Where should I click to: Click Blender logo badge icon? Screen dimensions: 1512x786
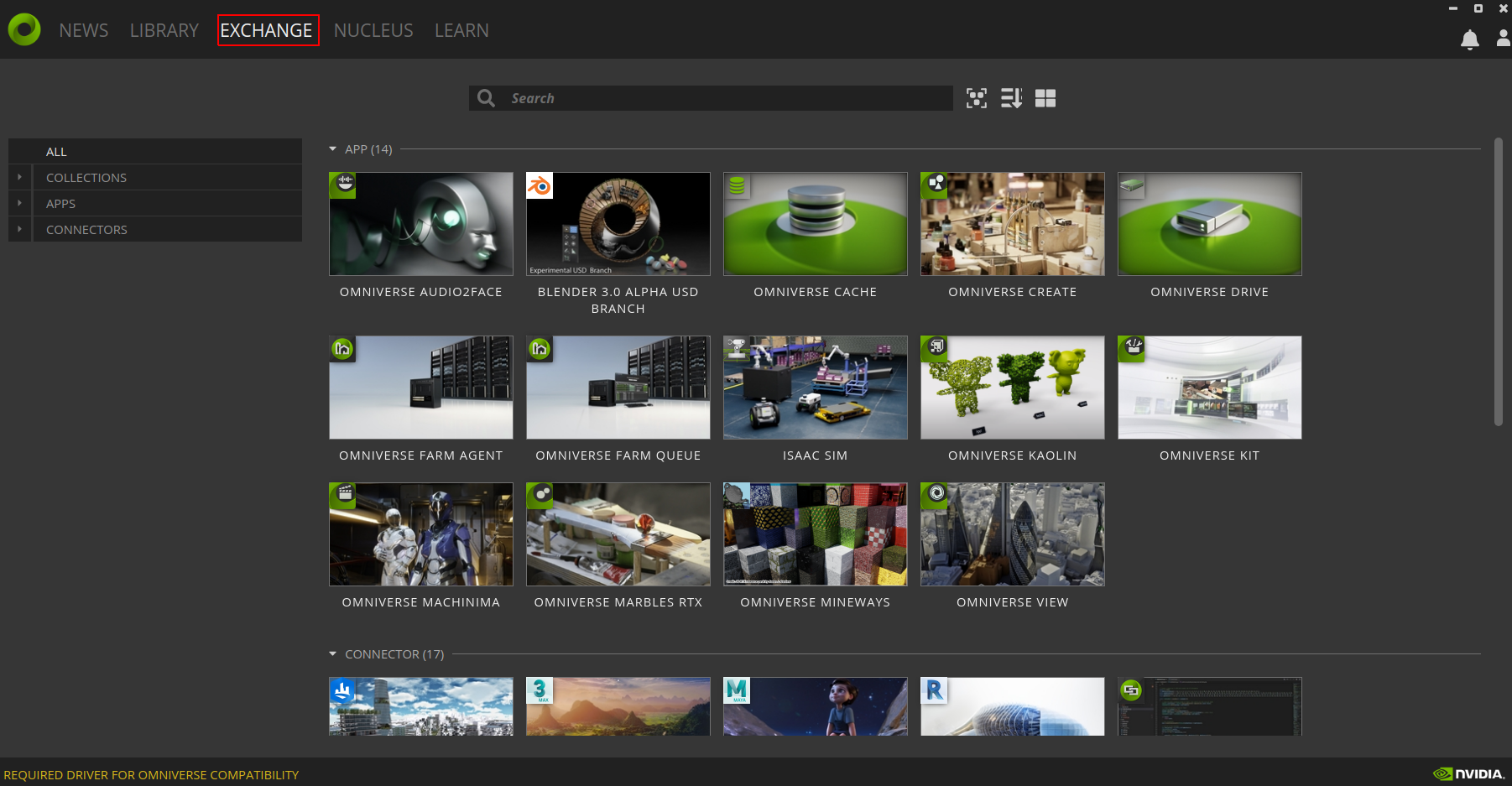click(x=540, y=185)
